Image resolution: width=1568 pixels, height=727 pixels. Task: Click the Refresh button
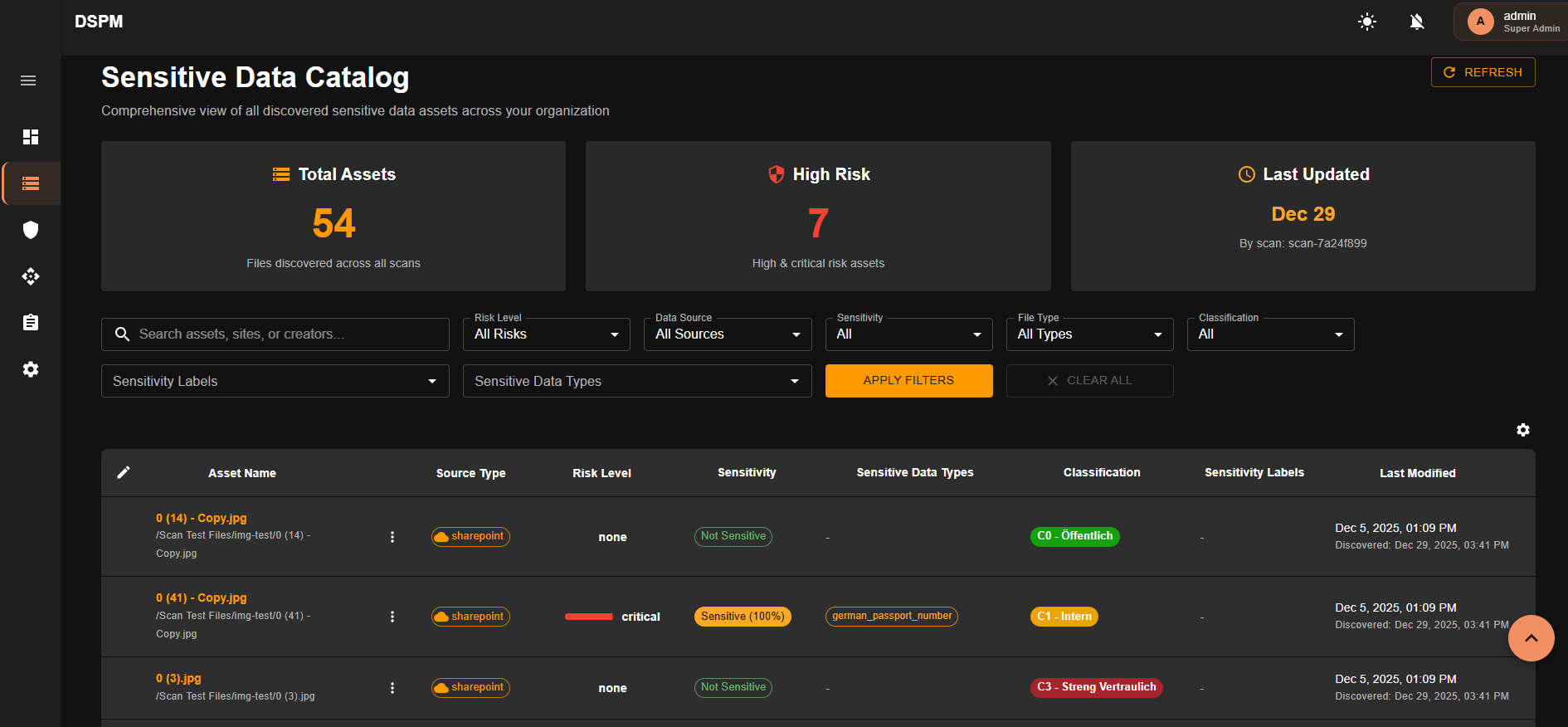(x=1483, y=72)
